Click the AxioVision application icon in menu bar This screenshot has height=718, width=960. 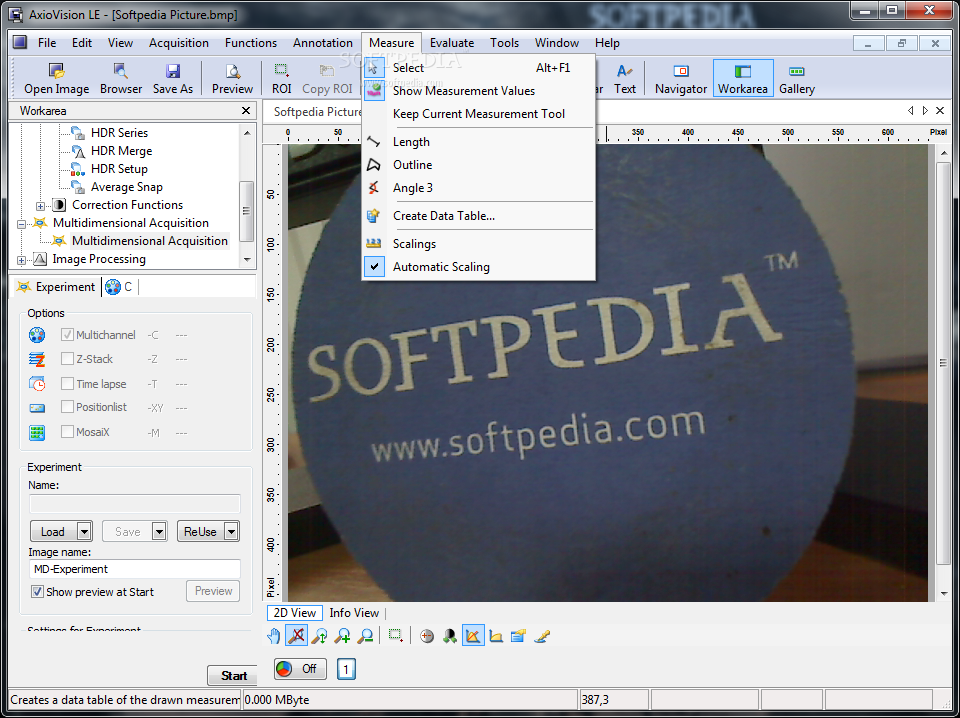pyautogui.click(x=20, y=42)
